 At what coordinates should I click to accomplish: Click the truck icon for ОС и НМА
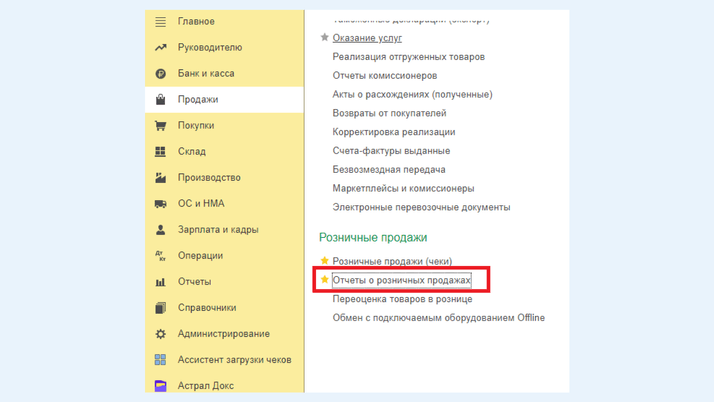click(160, 204)
